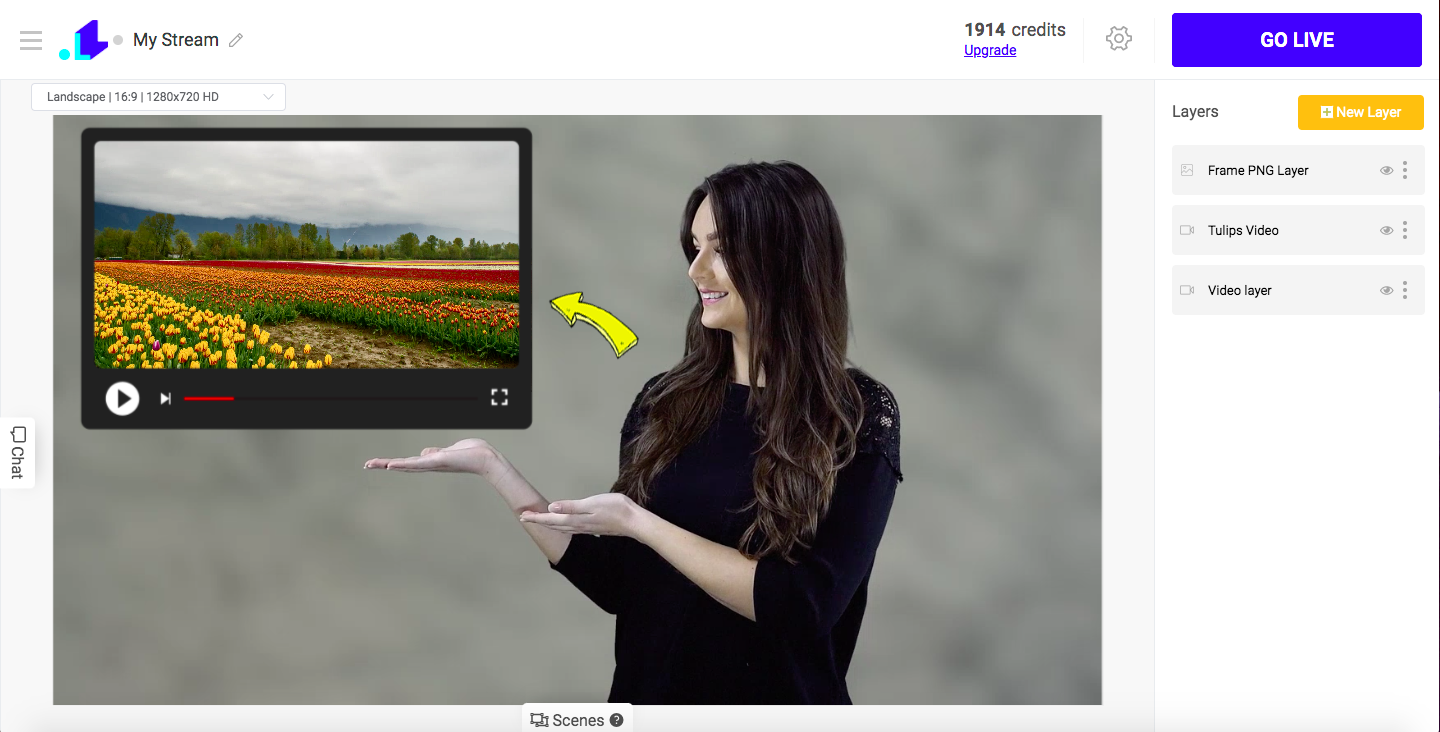Open settings with the gear icon
1440x732 pixels.
click(x=1119, y=39)
